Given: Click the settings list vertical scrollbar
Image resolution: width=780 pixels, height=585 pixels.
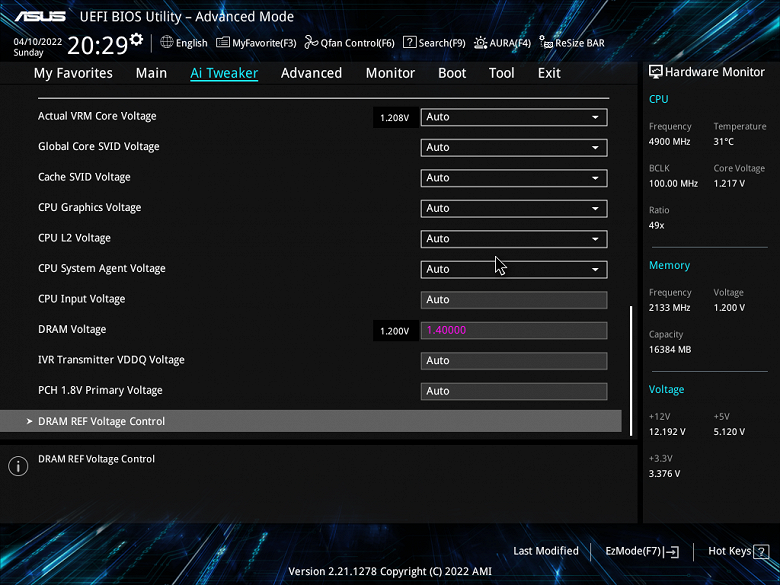Looking at the screenshot, I should (631, 371).
